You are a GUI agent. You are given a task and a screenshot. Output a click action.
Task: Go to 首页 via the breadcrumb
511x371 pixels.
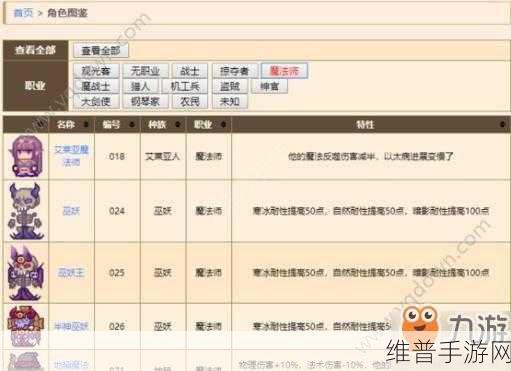point(23,13)
